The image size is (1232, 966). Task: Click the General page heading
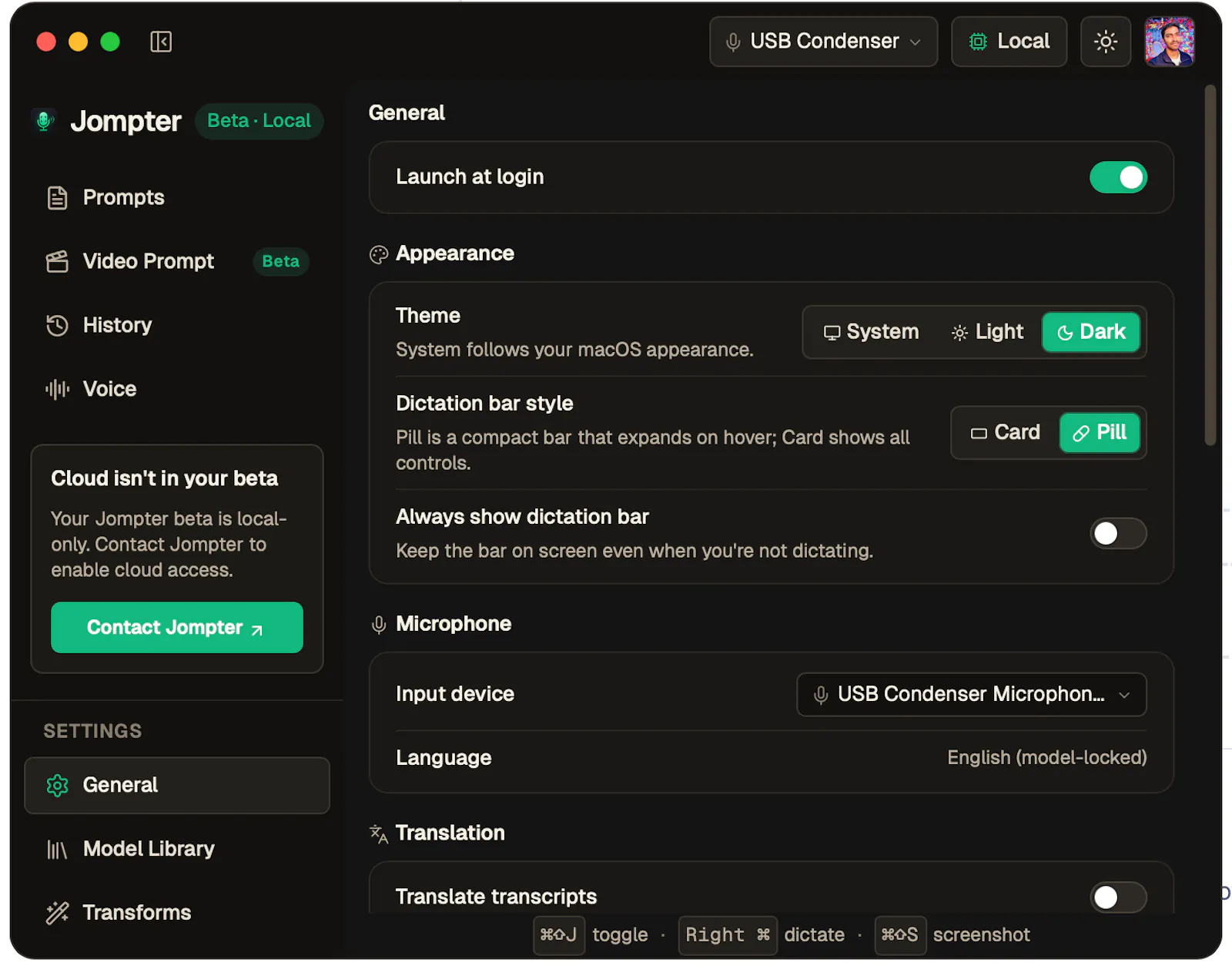tap(407, 113)
